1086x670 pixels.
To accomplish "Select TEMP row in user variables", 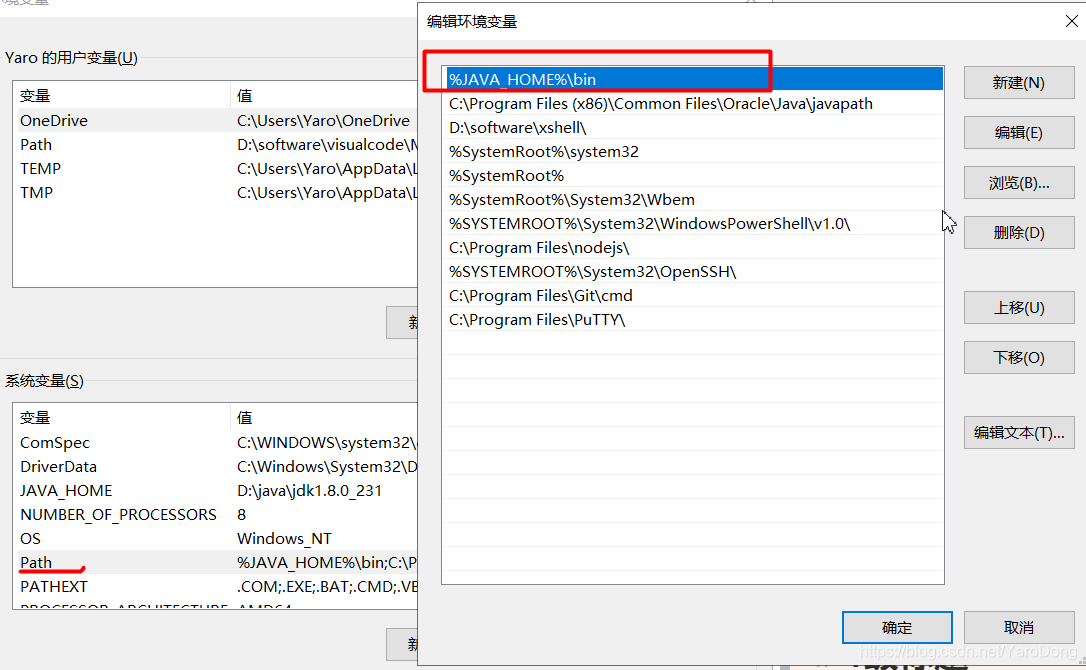I will [x=217, y=168].
